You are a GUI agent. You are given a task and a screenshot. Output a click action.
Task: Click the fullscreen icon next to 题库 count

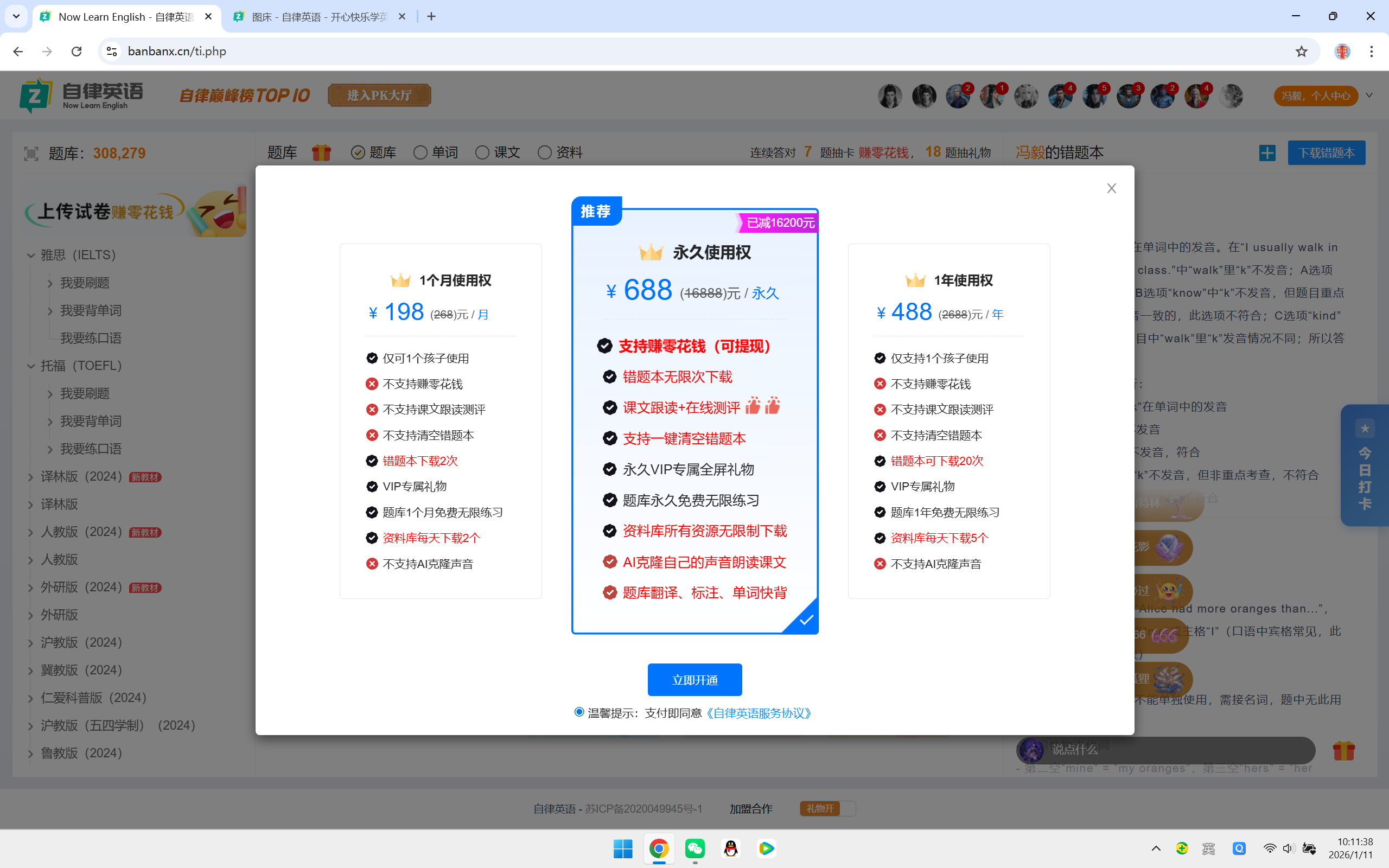point(31,154)
